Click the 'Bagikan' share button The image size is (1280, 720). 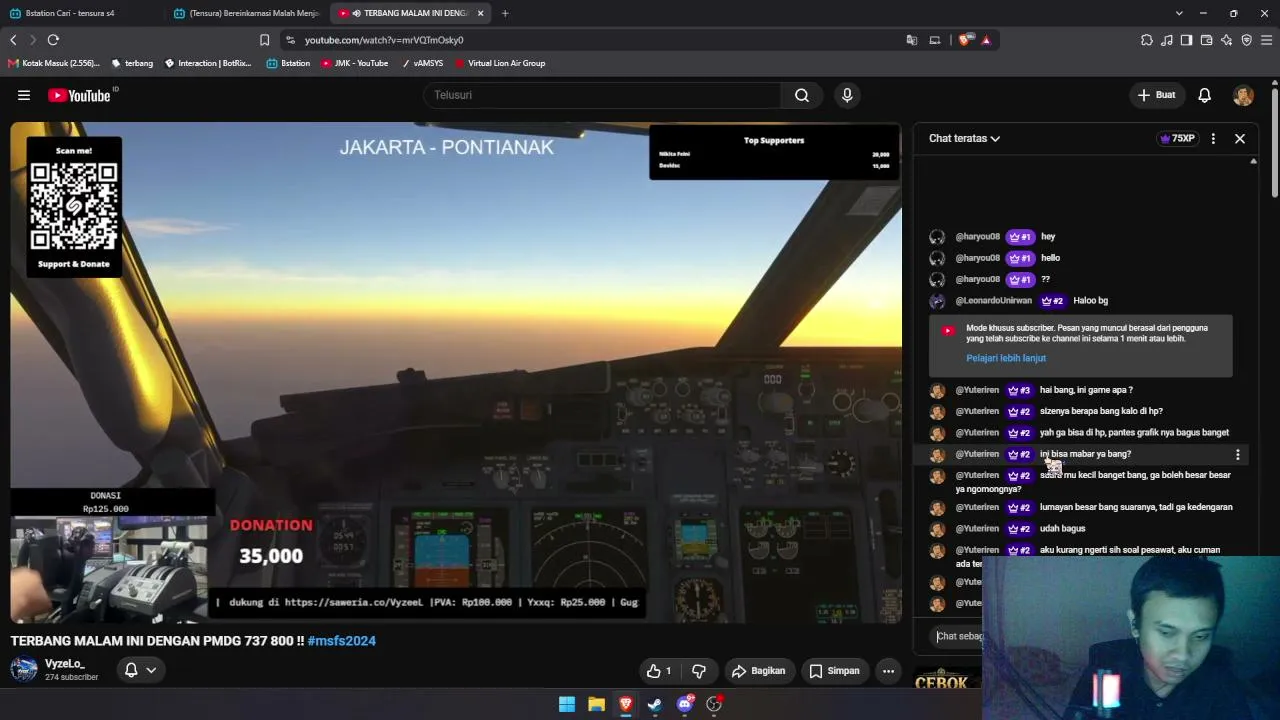point(758,671)
